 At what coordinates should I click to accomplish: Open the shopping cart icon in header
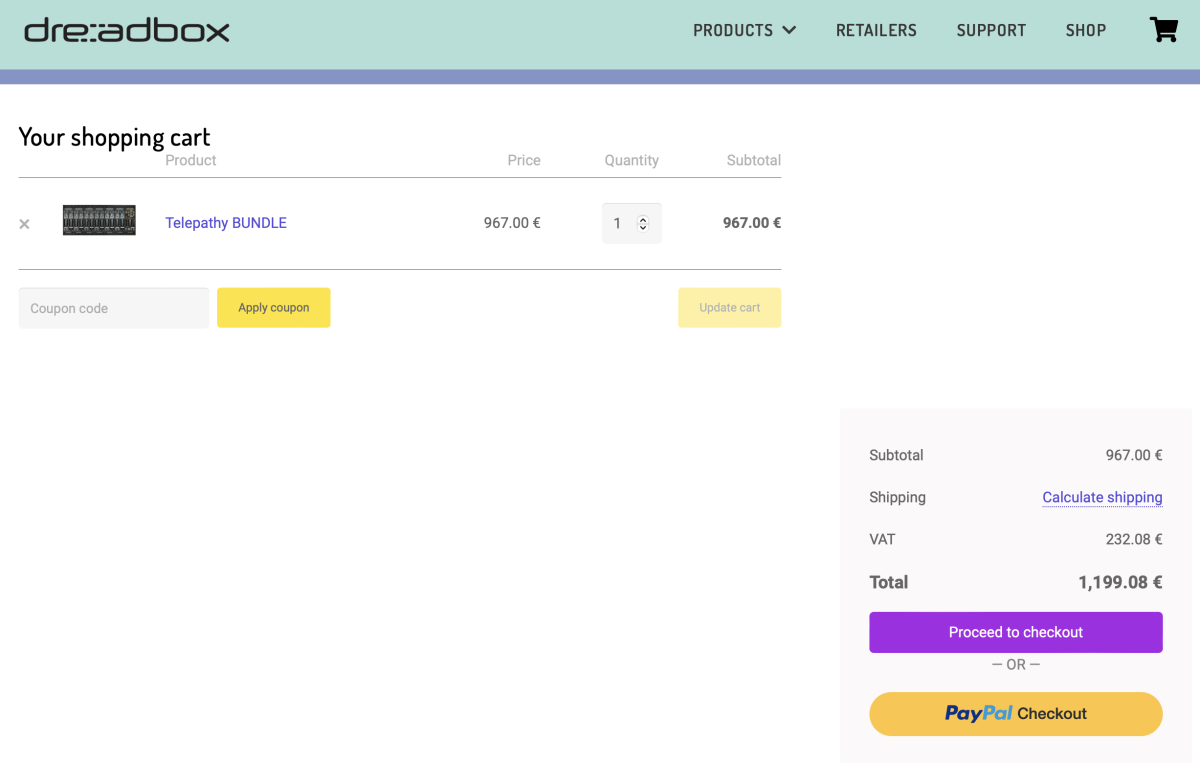[1164, 30]
